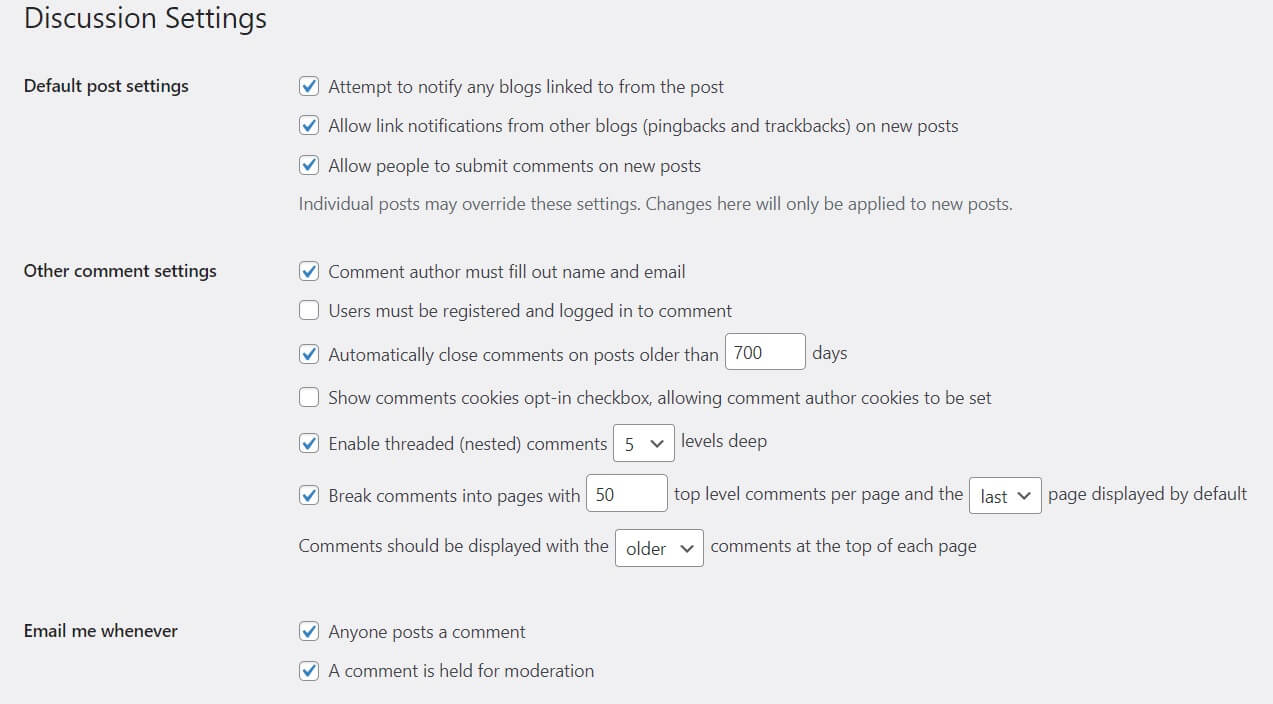Screen dimensions: 1273x704
Task: Click the Anyone posts a comment label
Action: [x=427, y=632]
